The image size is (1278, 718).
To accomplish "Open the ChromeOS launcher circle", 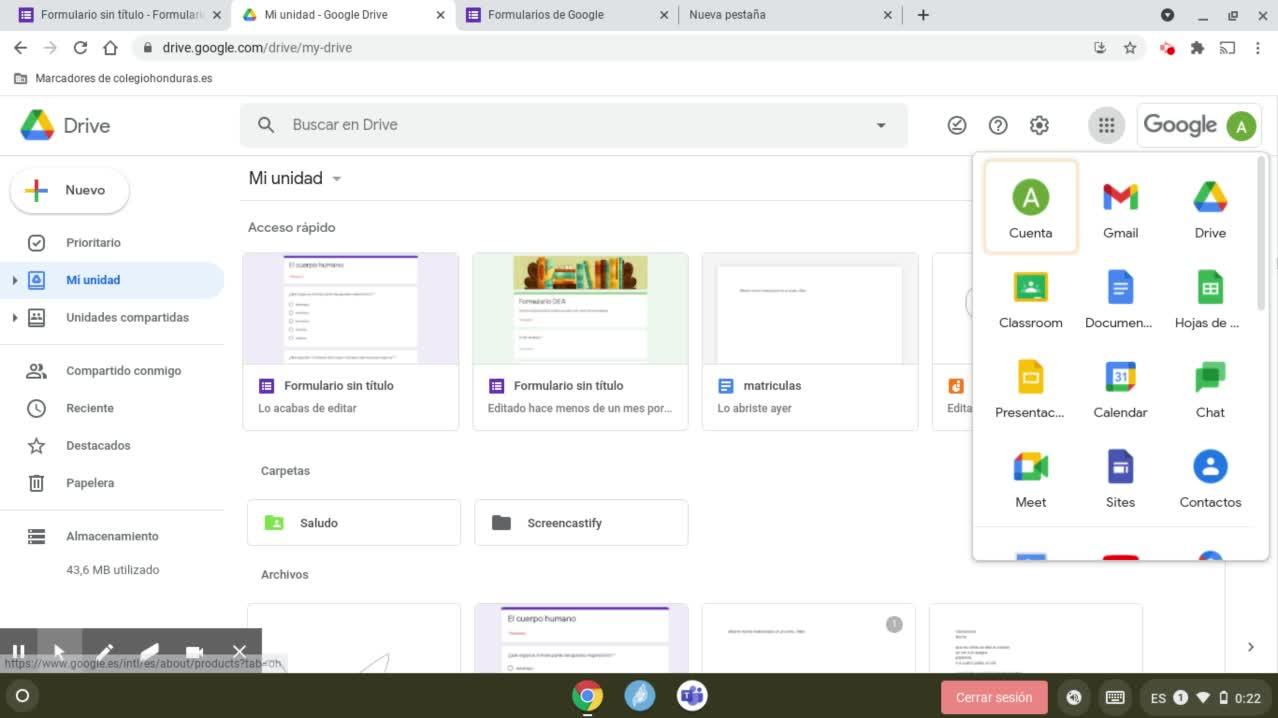I will coord(23,696).
